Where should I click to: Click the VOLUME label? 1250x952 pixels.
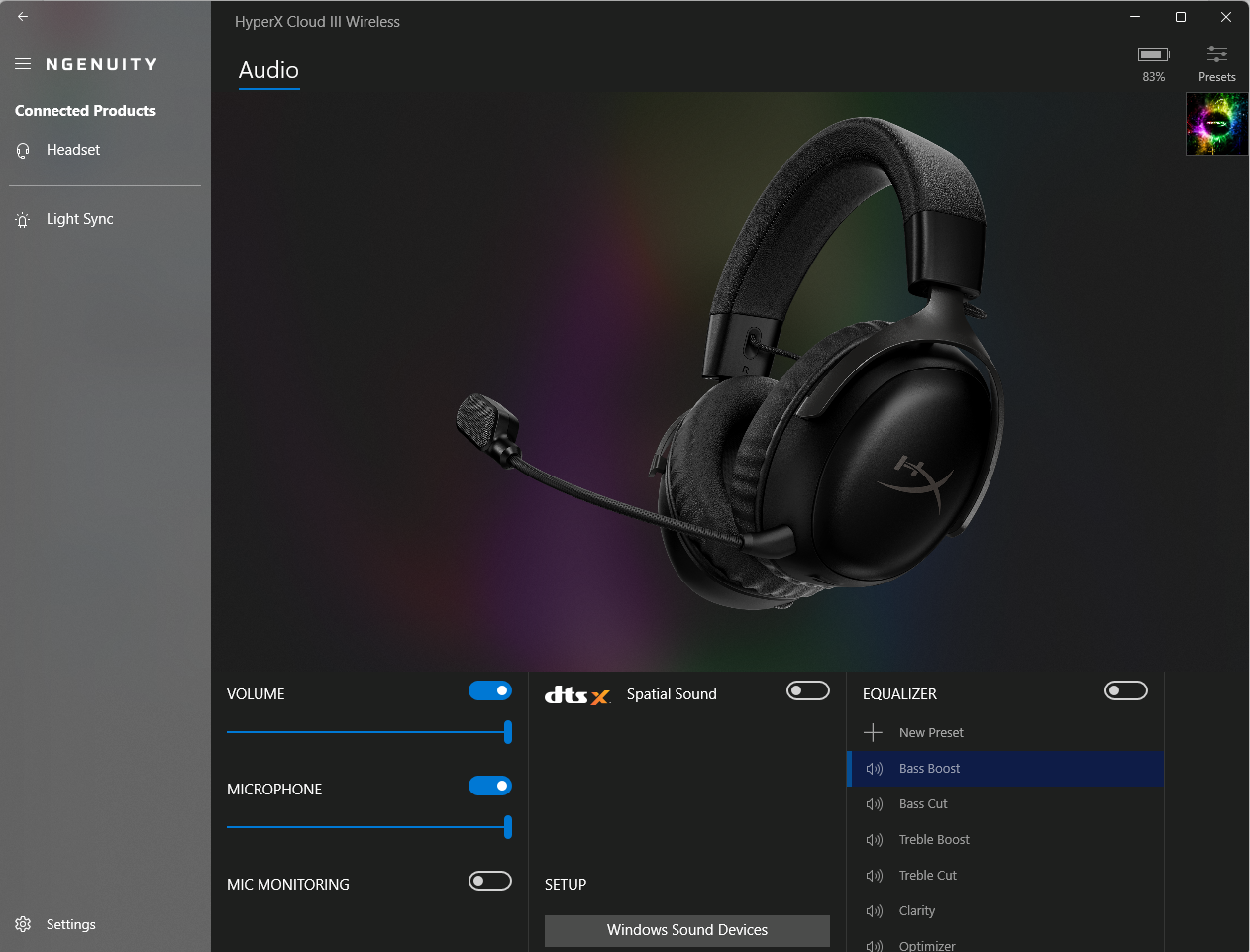256,694
